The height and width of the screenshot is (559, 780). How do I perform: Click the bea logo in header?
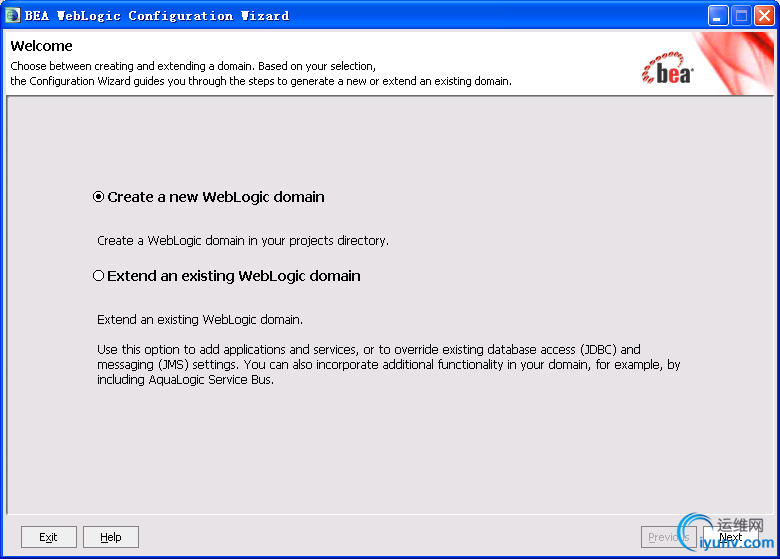[668, 68]
